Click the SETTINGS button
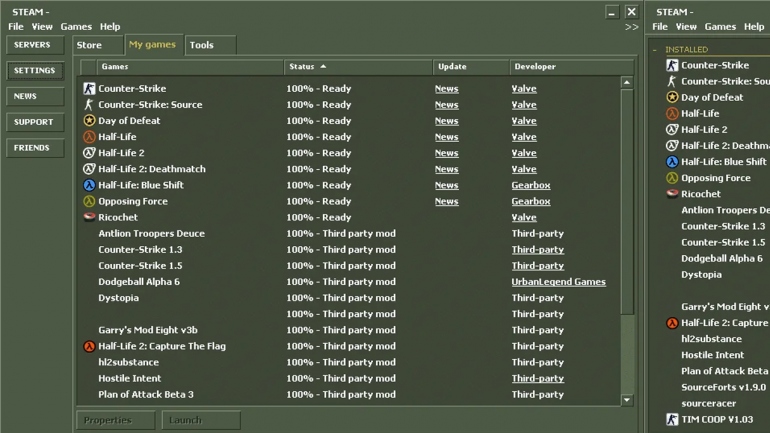Viewport: 770px width, 433px height. pyautogui.click(x=35, y=70)
